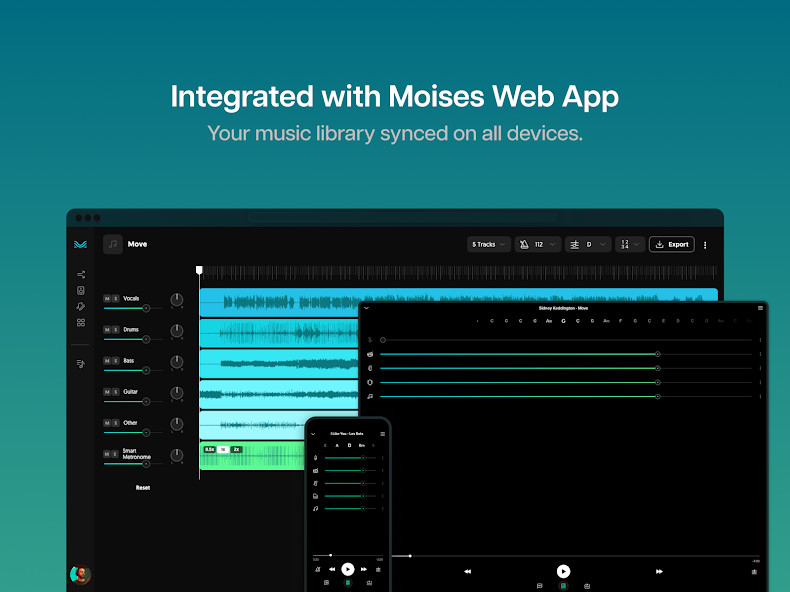Click the music note thumbnail beside Move

click(113, 244)
